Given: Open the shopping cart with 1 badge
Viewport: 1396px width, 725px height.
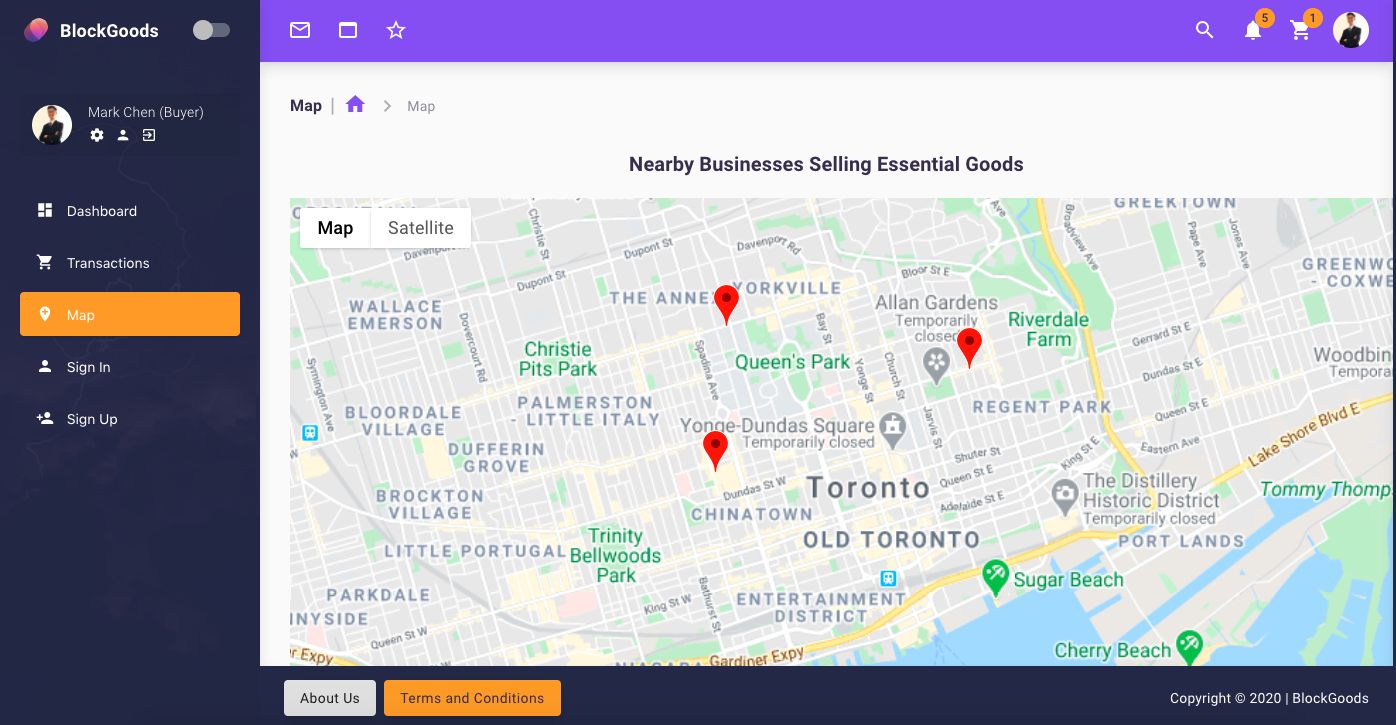Looking at the screenshot, I should coord(1300,31).
